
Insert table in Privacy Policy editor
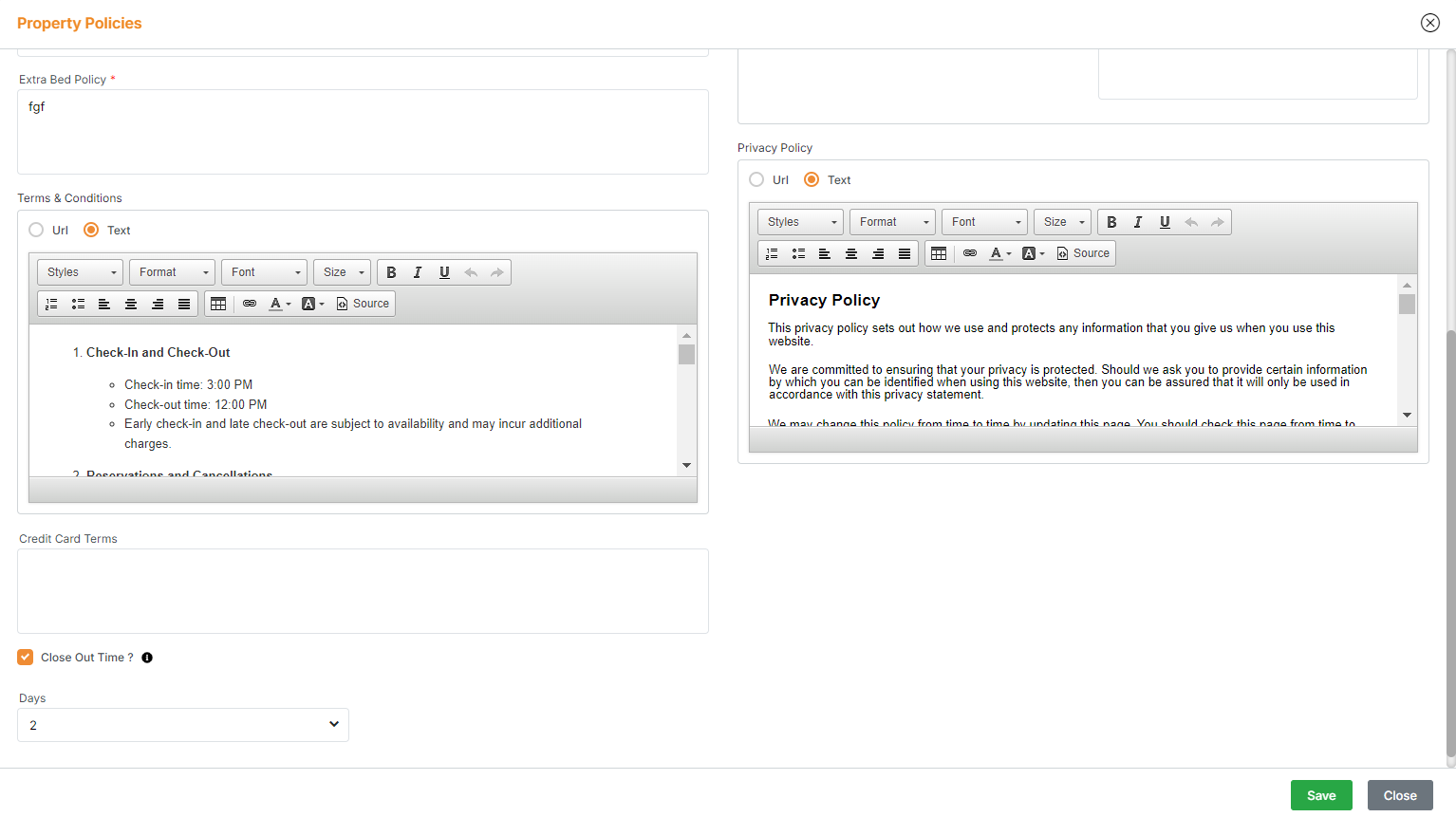click(x=939, y=253)
